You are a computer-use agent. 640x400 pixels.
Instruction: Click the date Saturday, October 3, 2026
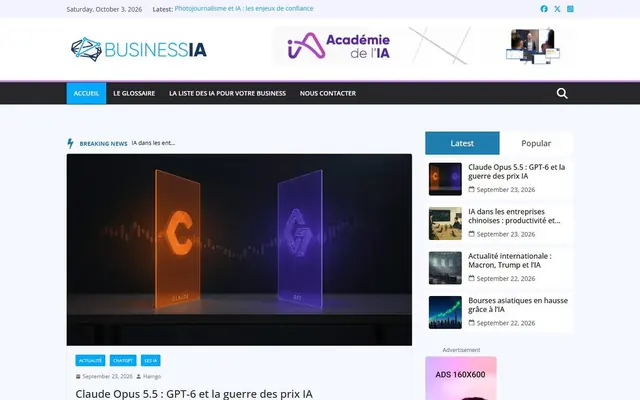(x=104, y=9)
